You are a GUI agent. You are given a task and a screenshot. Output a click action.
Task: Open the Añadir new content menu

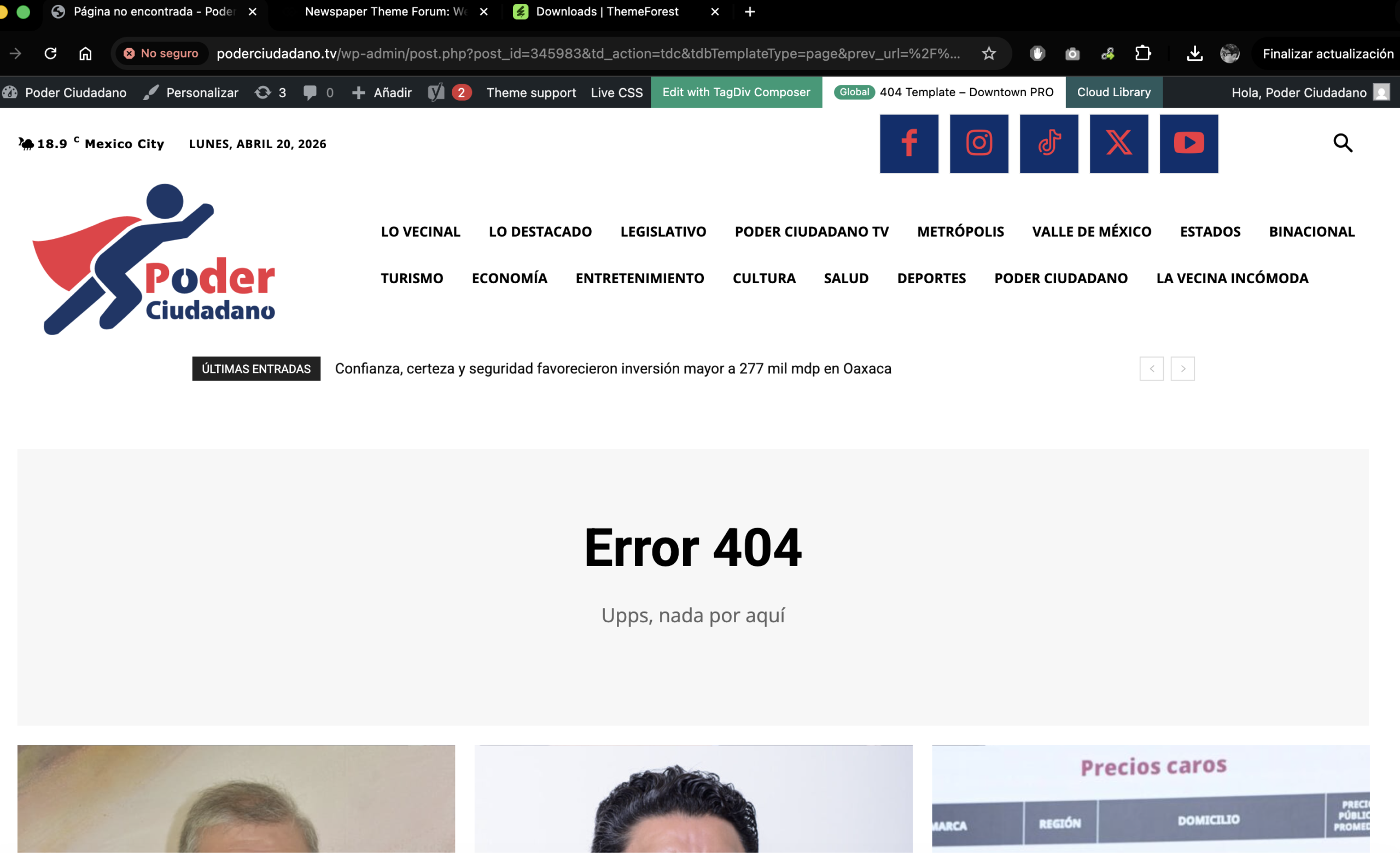(x=382, y=92)
